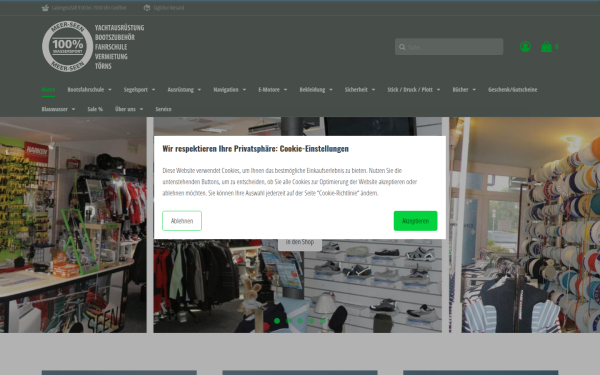Go to the Home menu item
The width and height of the screenshot is (600, 375).
(48, 90)
